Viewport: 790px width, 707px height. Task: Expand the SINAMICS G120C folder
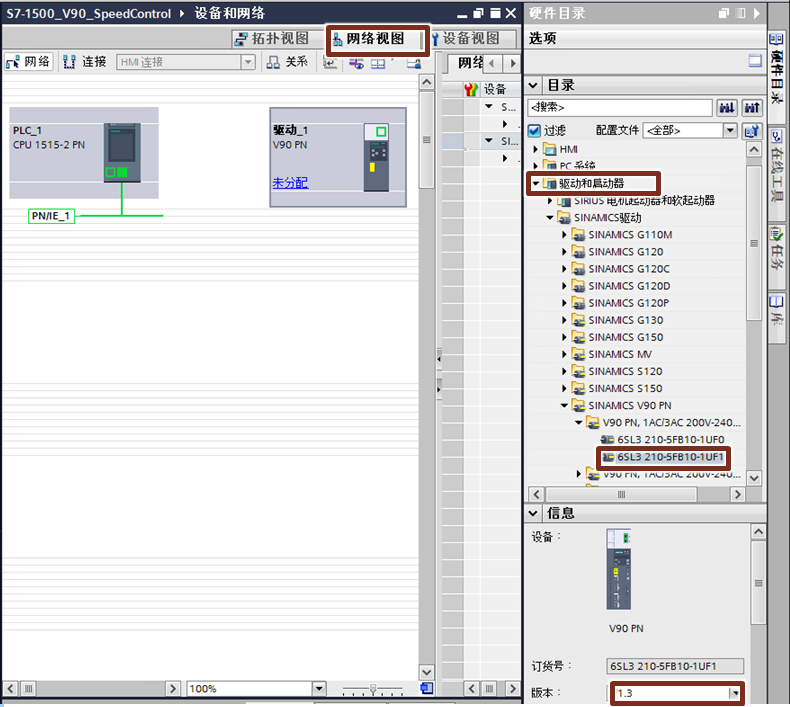[564, 269]
